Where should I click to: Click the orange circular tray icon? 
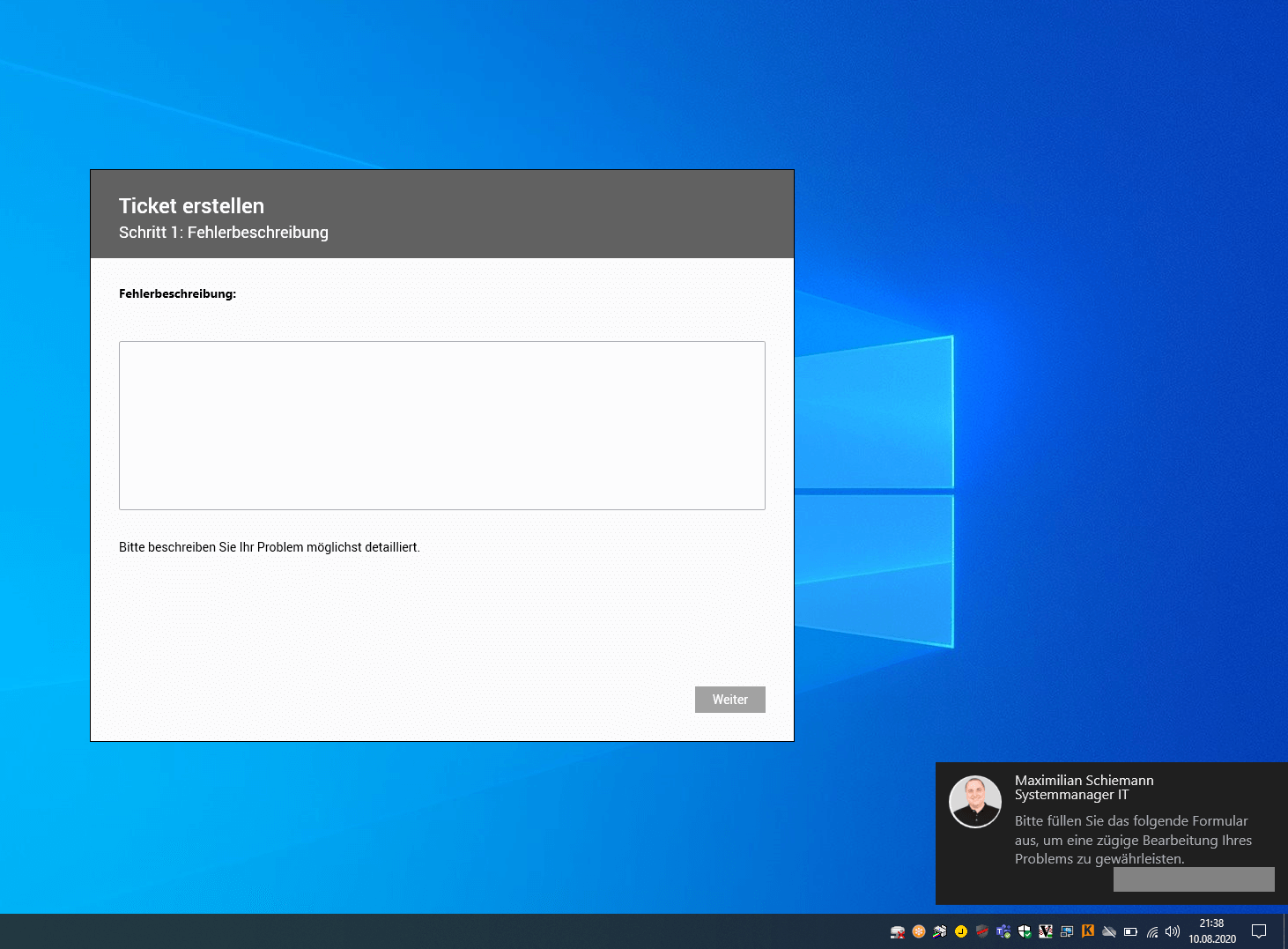pos(919,931)
